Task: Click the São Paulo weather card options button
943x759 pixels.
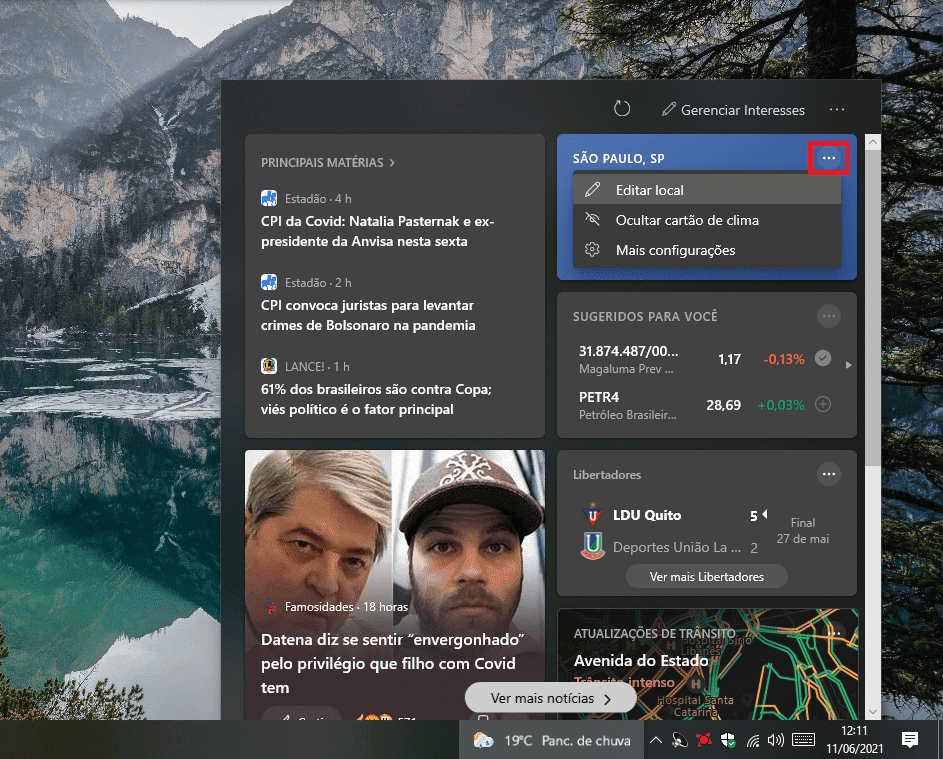Action: coord(829,158)
